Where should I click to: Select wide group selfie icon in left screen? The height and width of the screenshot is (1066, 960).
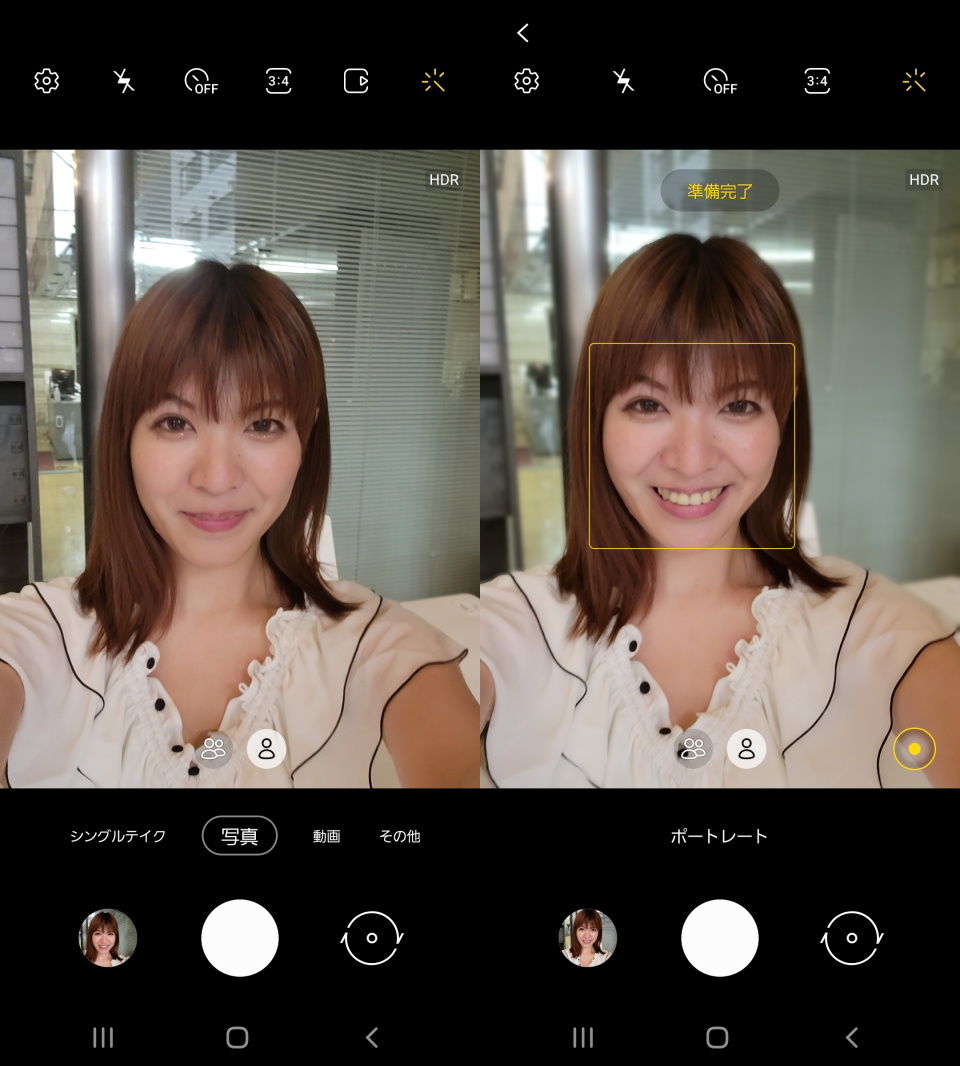(213, 749)
